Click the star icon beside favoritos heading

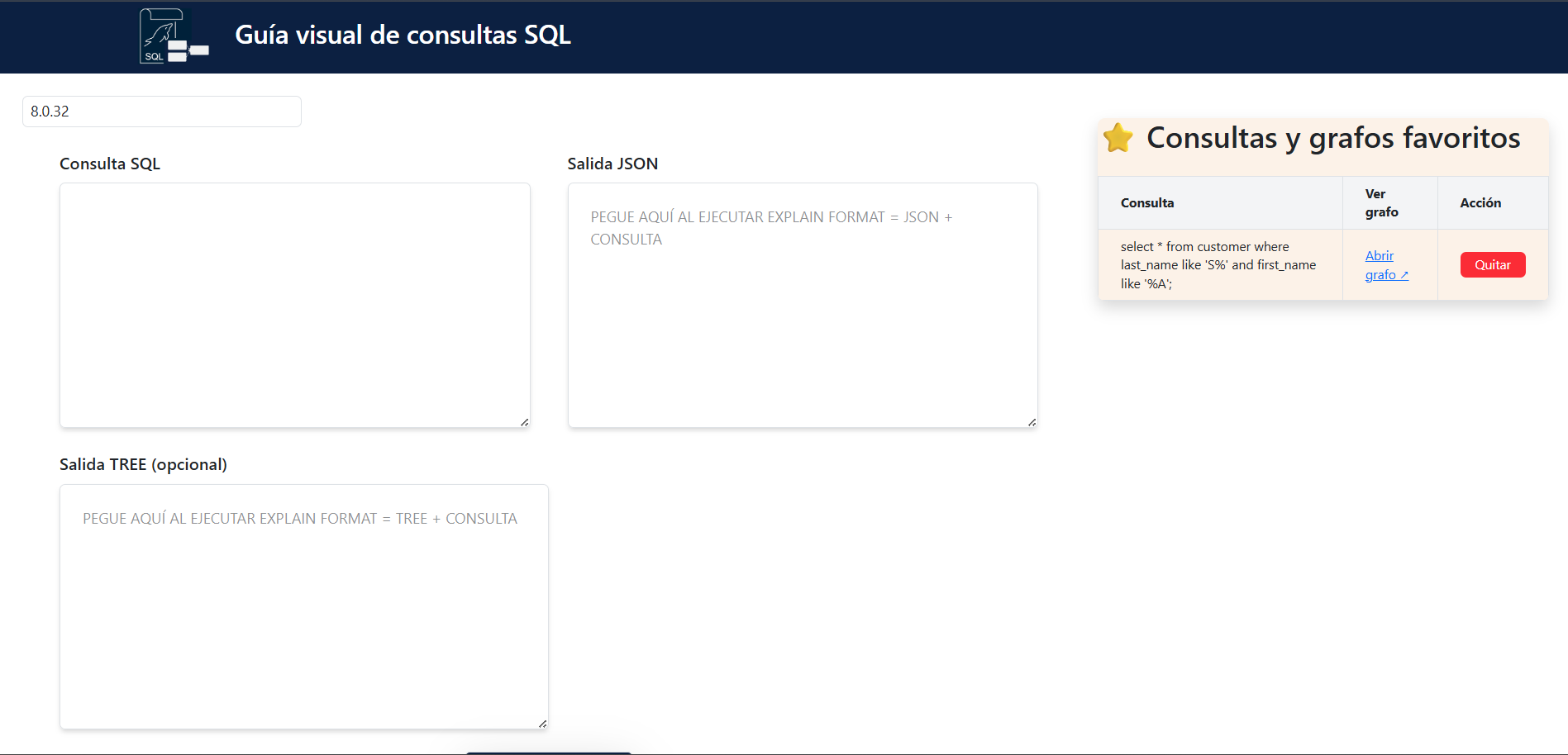(1119, 137)
